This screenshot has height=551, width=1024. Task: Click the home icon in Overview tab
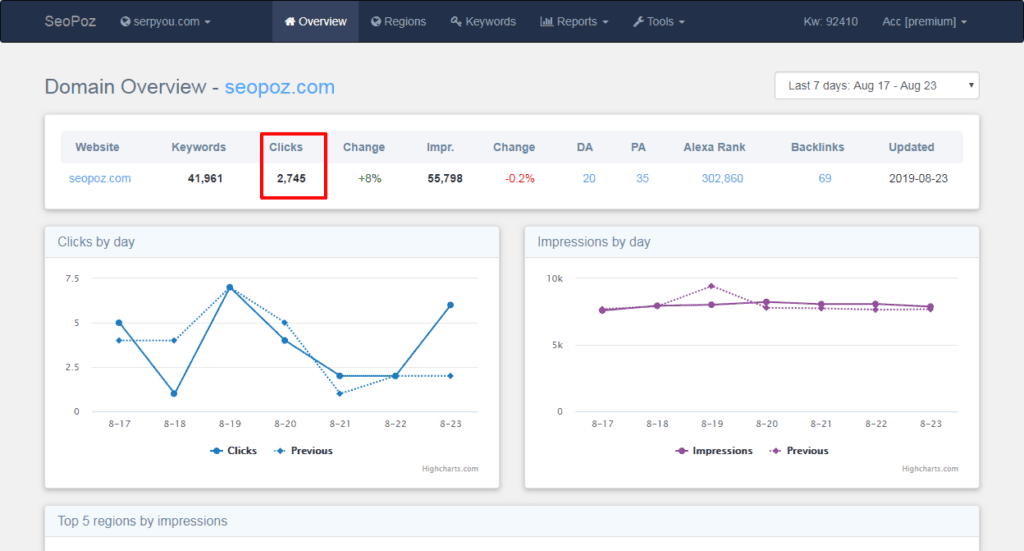coord(290,22)
